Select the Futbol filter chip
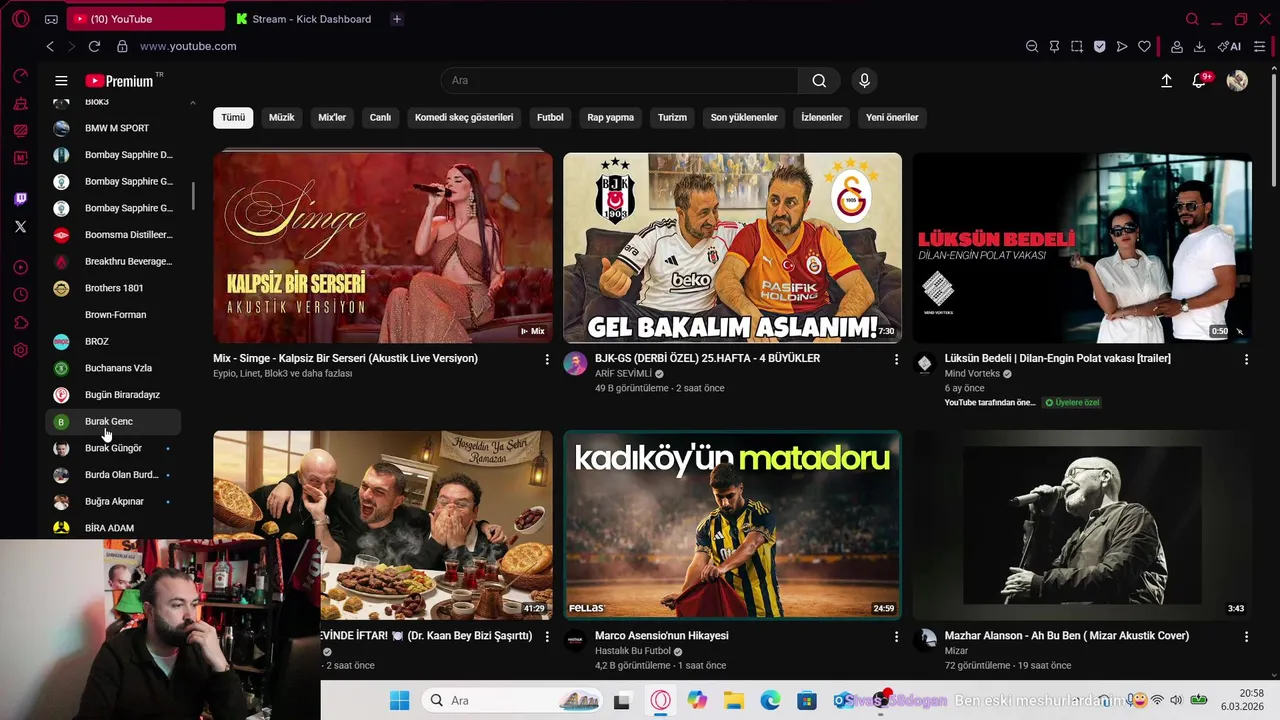The height and width of the screenshot is (720, 1280). tap(550, 117)
